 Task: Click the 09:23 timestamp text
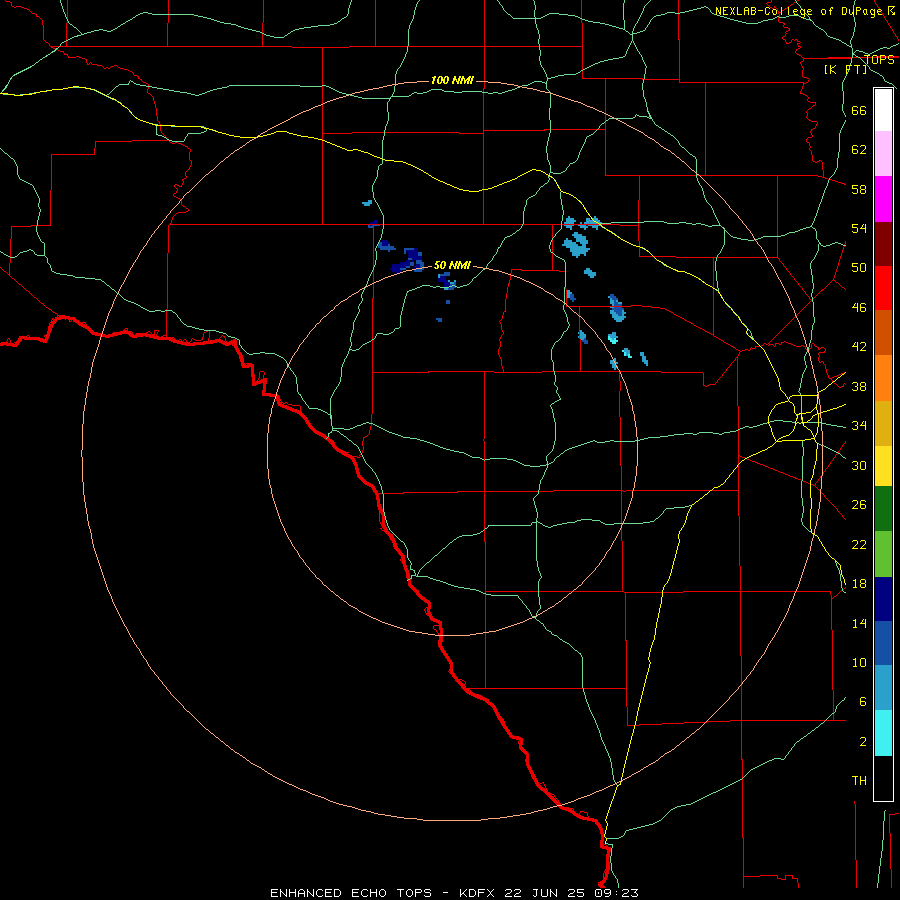pyautogui.click(x=618, y=893)
